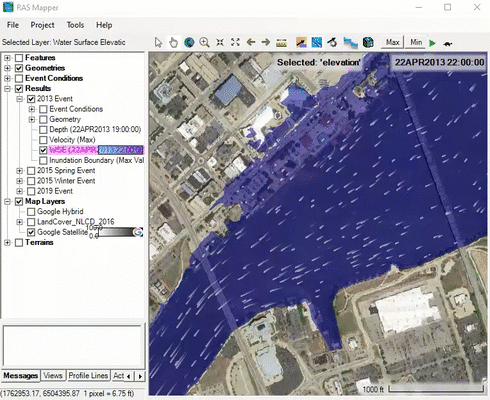Go to the next view with the forward arrow
Image resolution: width=490 pixels, height=400 pixels.
(x=266, y=42)
